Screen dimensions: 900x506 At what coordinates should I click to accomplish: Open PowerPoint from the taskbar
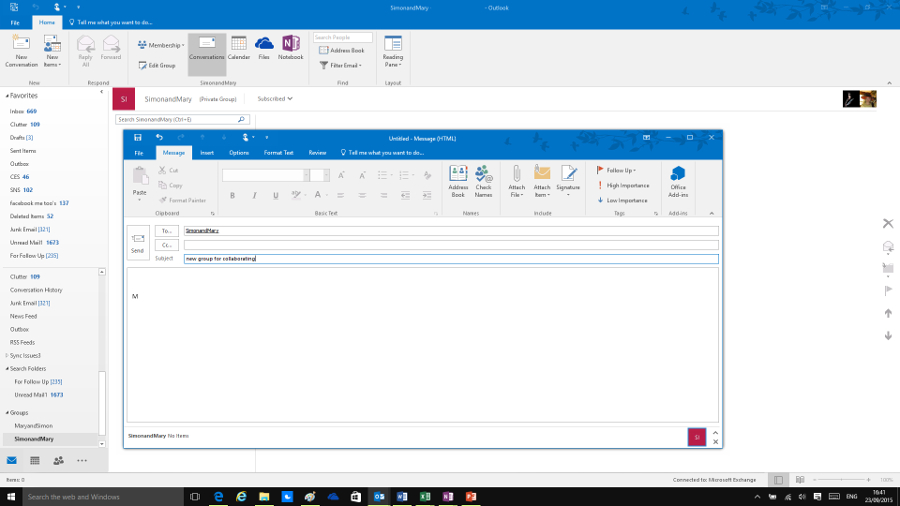coord(471,497)
